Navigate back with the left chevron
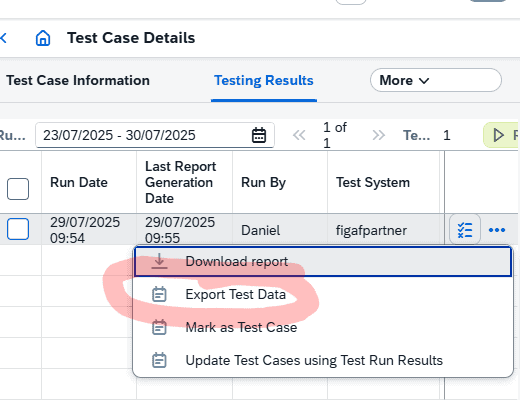Screen dimensions: 520x400 click(3, 38)
